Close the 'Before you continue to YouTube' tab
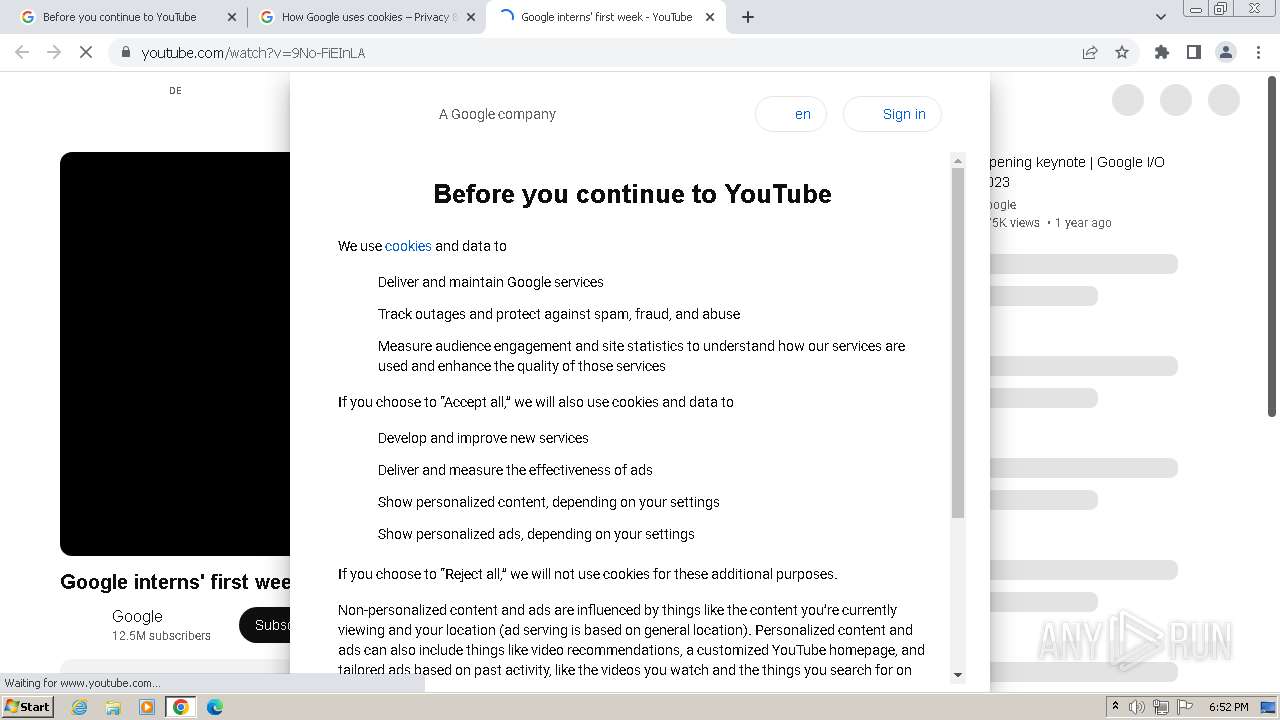The image size is (1280, 720). (x=232, y=17)
